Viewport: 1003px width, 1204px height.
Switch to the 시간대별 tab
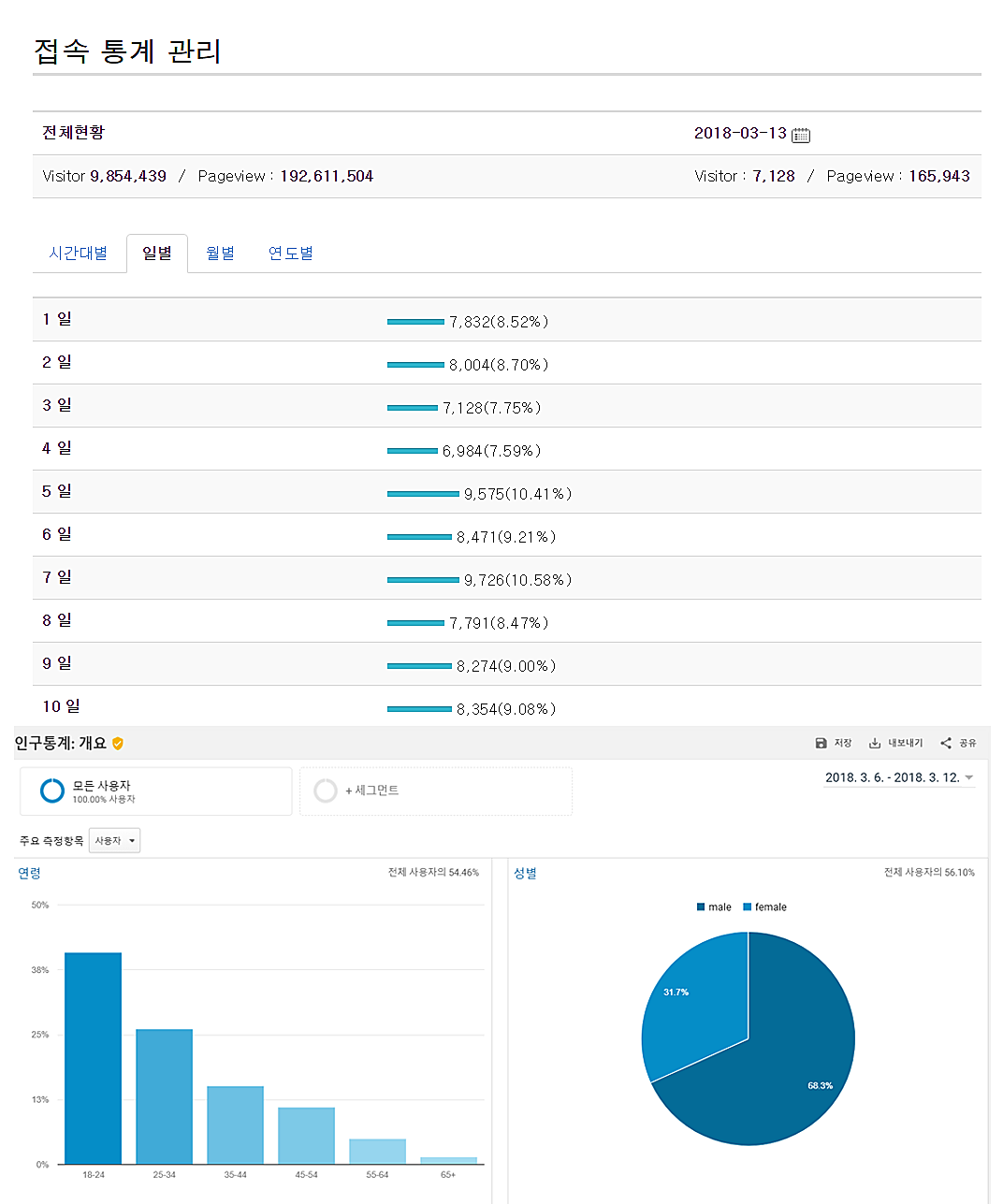(x=79, y=254)
